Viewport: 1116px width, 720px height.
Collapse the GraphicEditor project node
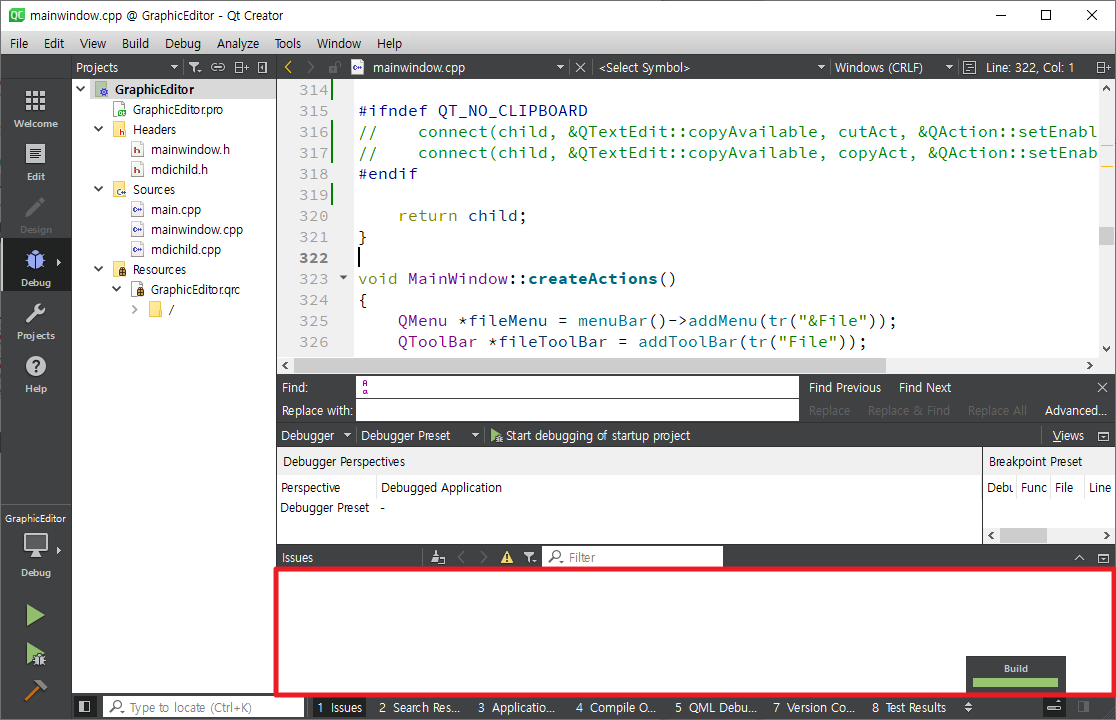click(x=81, y=89)
